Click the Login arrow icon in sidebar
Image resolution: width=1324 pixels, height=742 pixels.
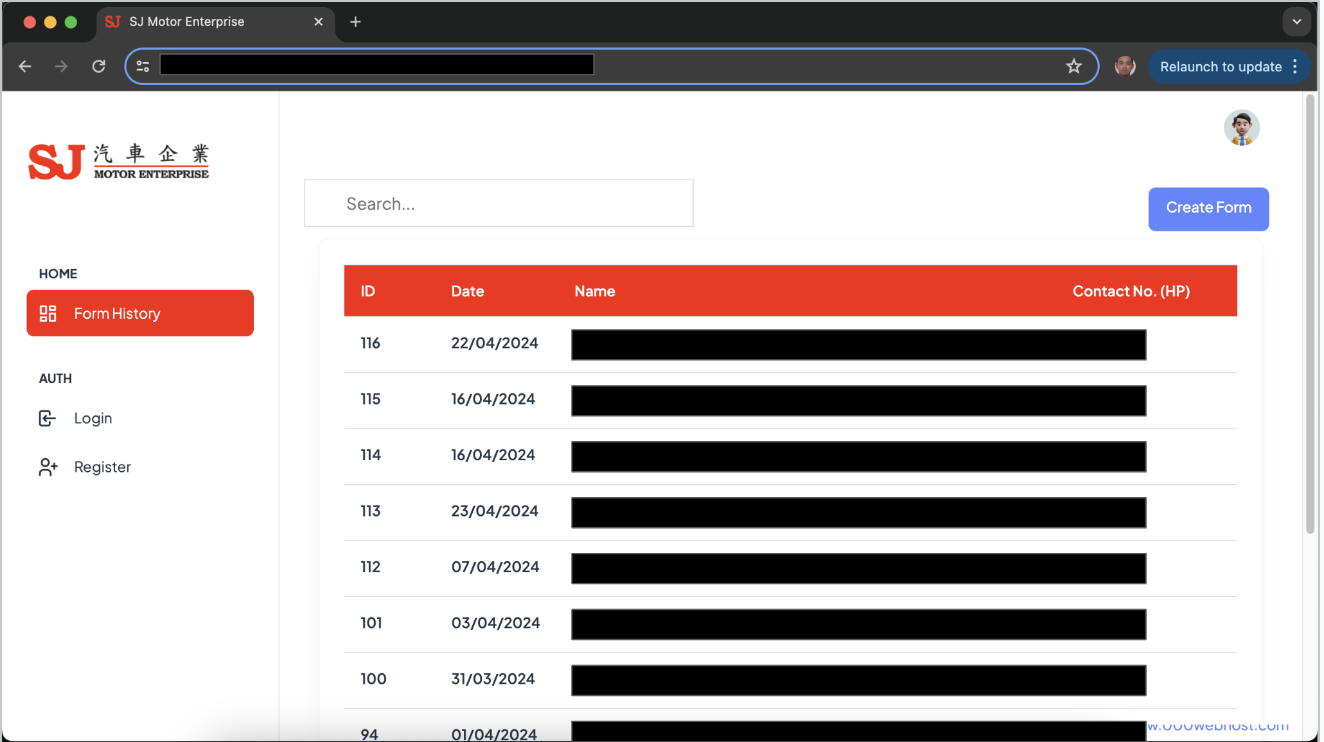47,419
